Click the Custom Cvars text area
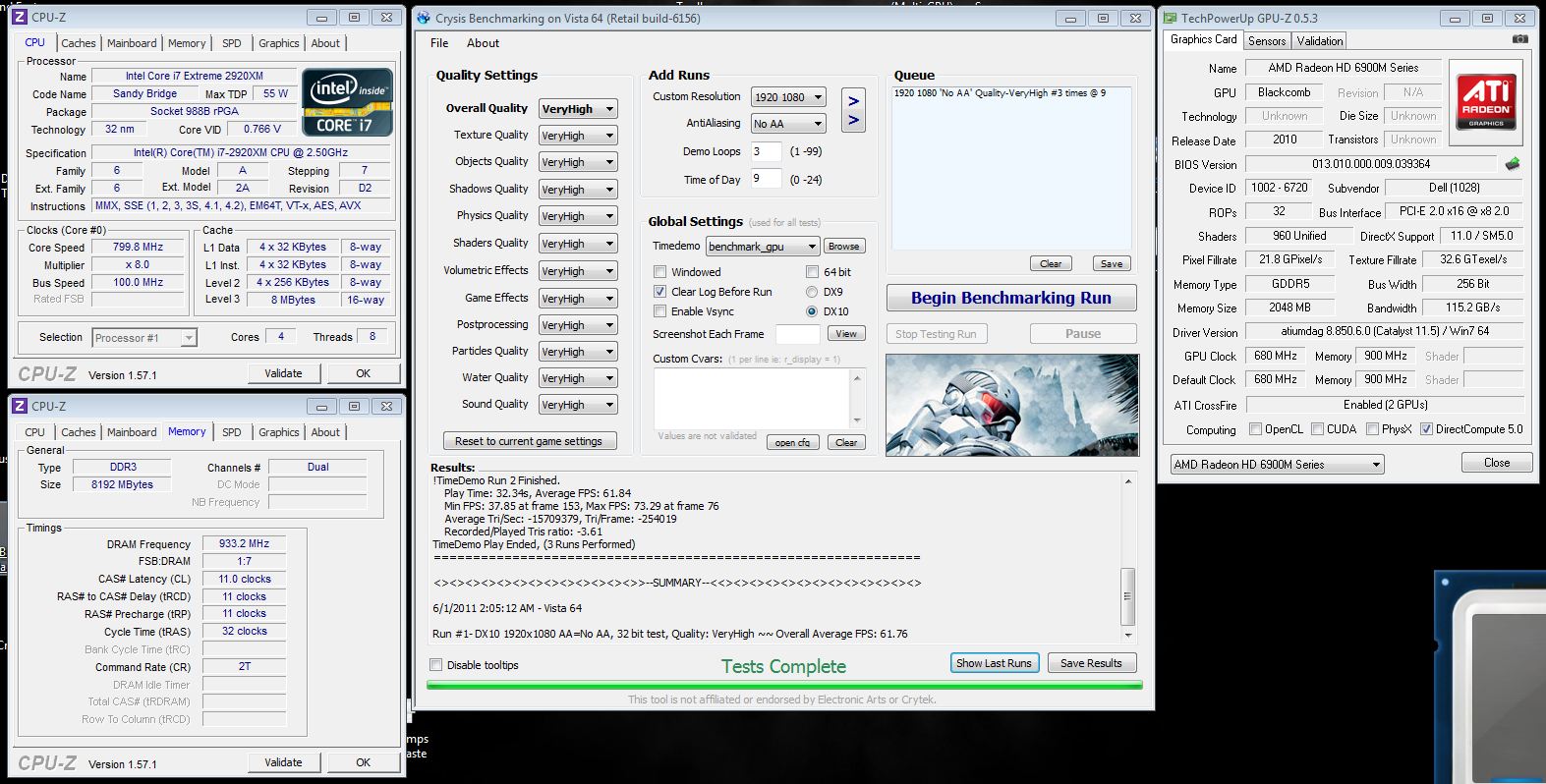Image resolution: width=1546 pixels, height=784 pixels. pyautogui.click(x=752, y=399)
